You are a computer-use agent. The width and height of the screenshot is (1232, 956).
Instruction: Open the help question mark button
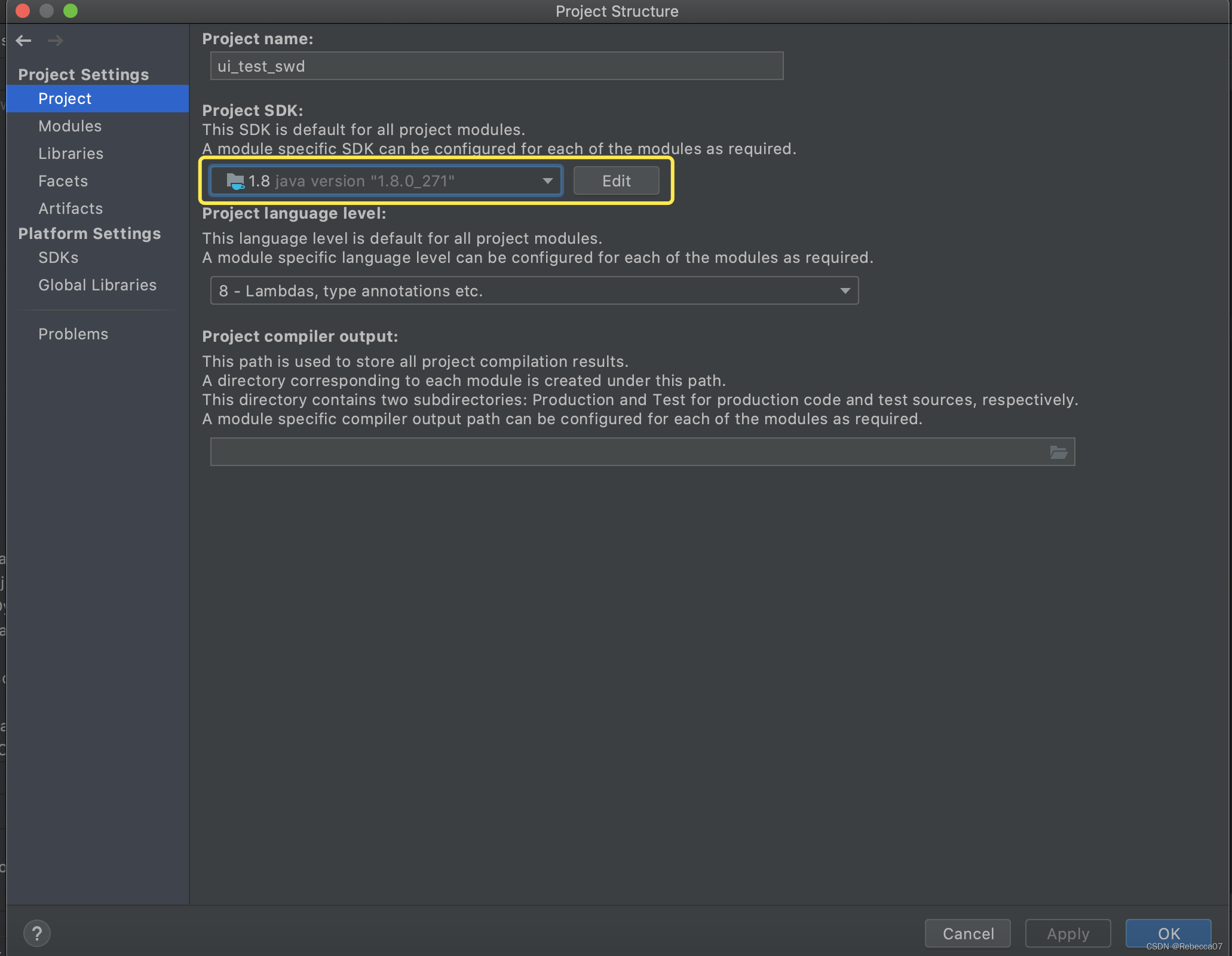tap(37, 933)
